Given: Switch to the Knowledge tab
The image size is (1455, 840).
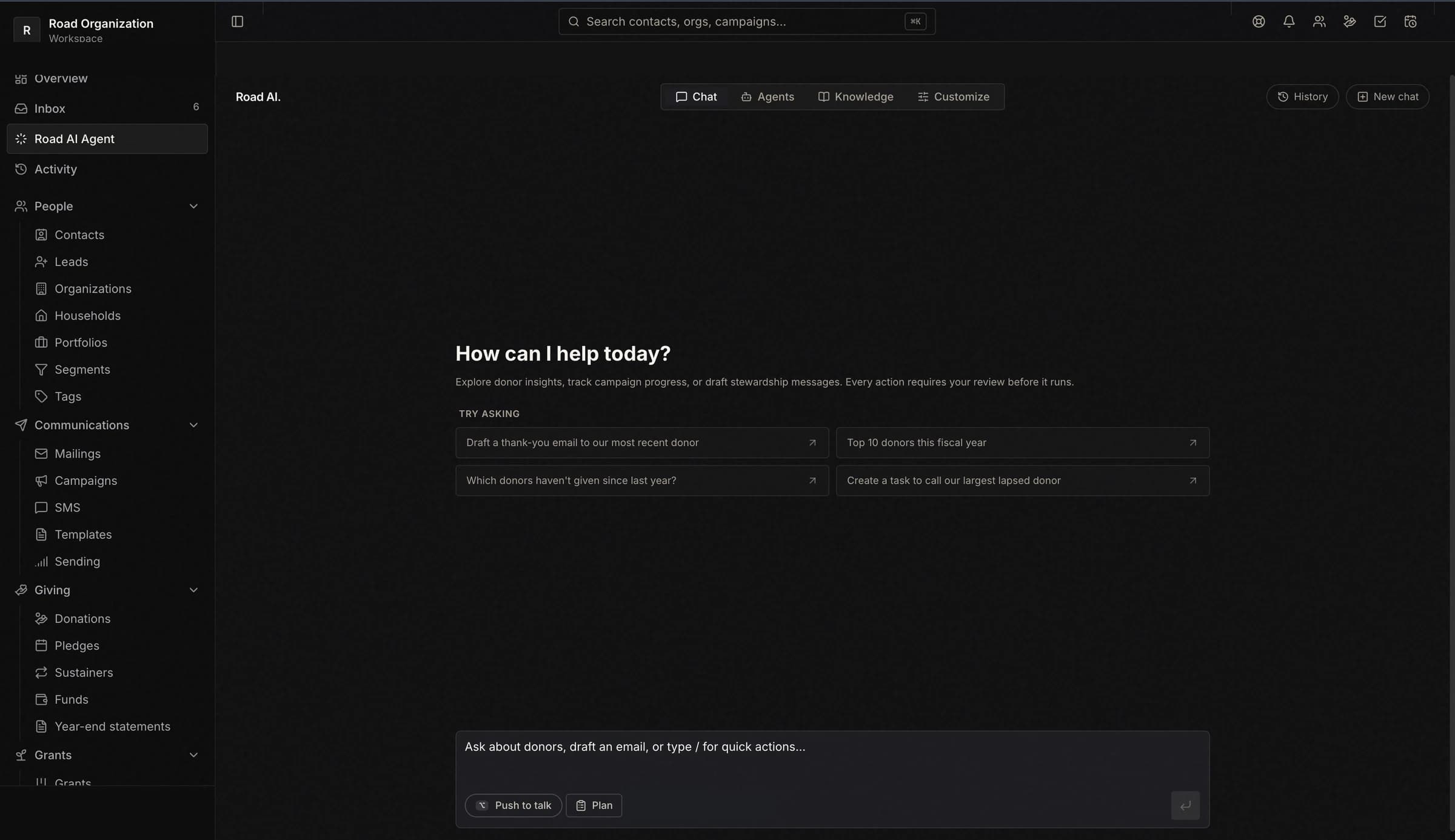Looking at the screenshot, I should click(855, 97).
